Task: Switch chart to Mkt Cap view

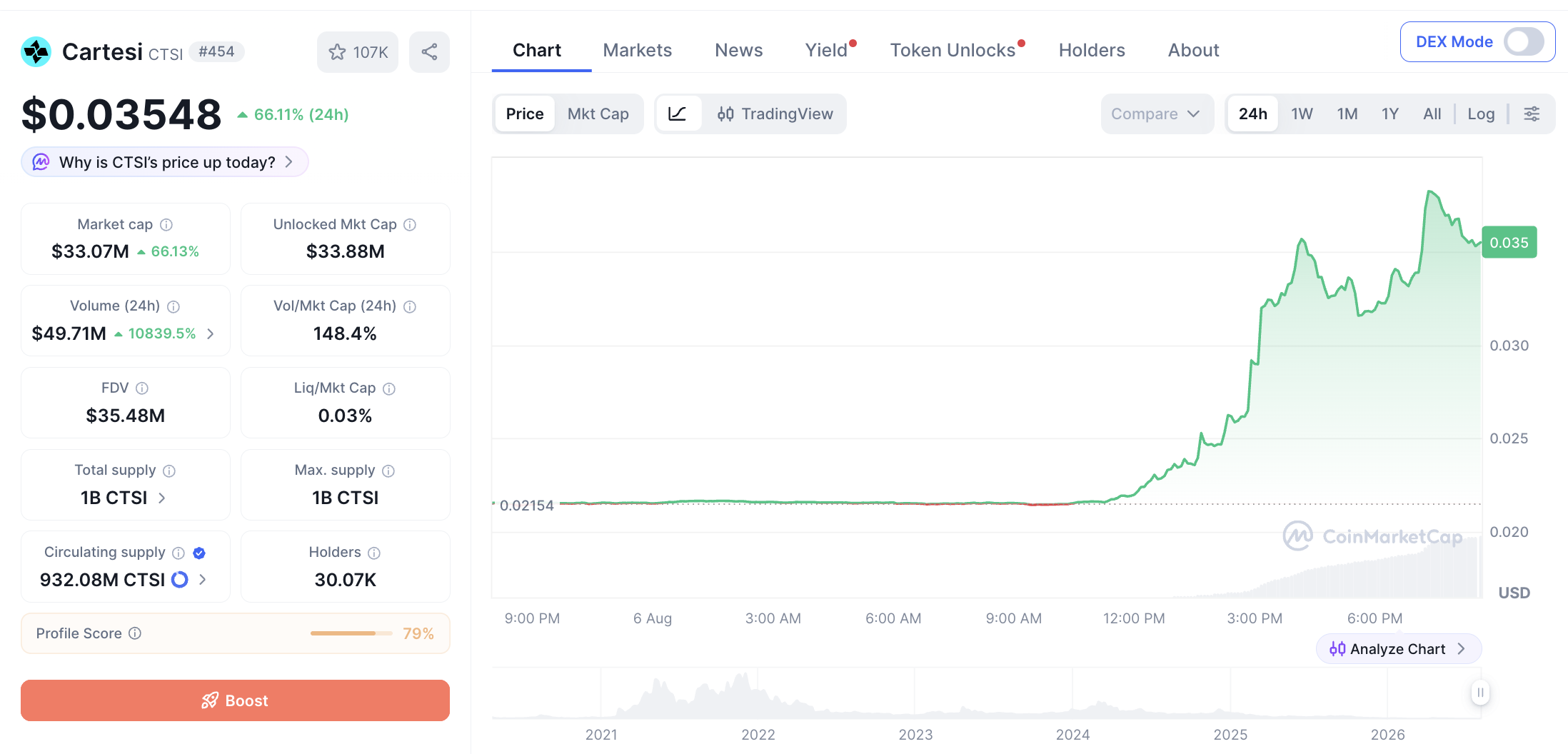Action: pos(598,114)
